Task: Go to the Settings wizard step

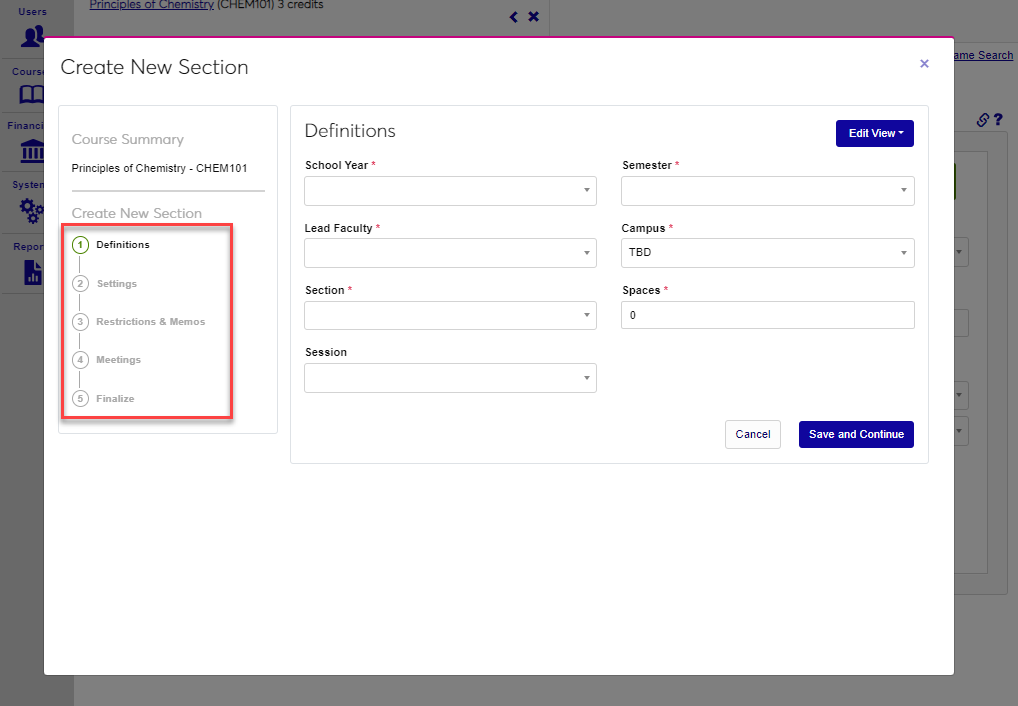Action: [116, 284]
